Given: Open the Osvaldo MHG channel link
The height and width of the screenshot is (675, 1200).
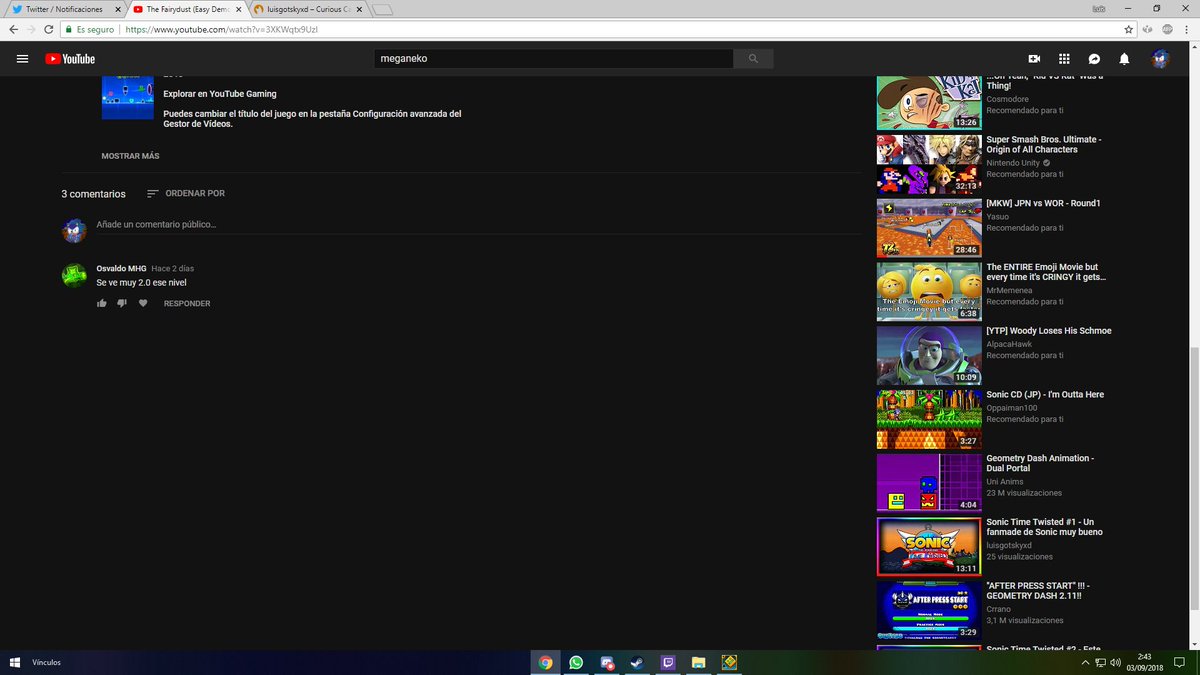Looking at the screenshot, I should pyautogui.click(x=121, y=269).
